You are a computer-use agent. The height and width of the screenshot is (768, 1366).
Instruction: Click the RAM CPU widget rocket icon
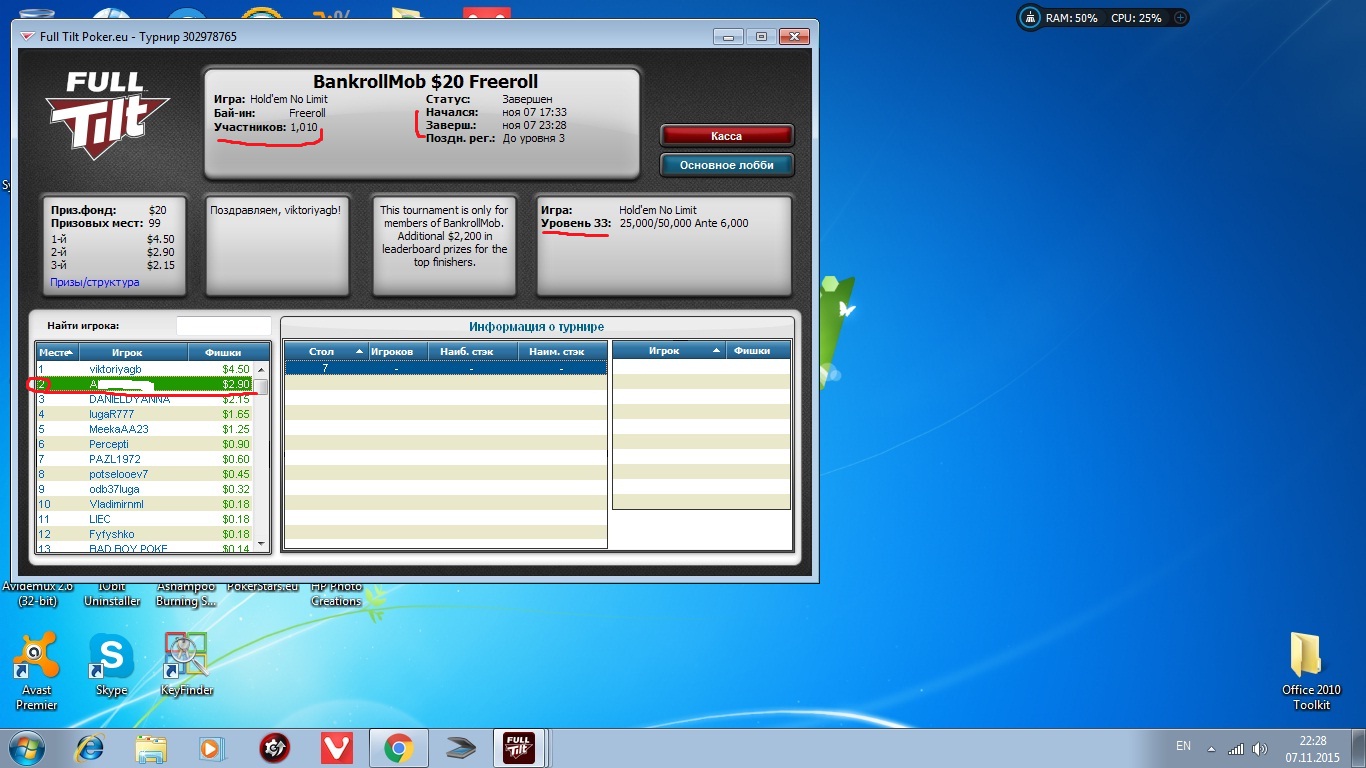tap(1031, 18)
